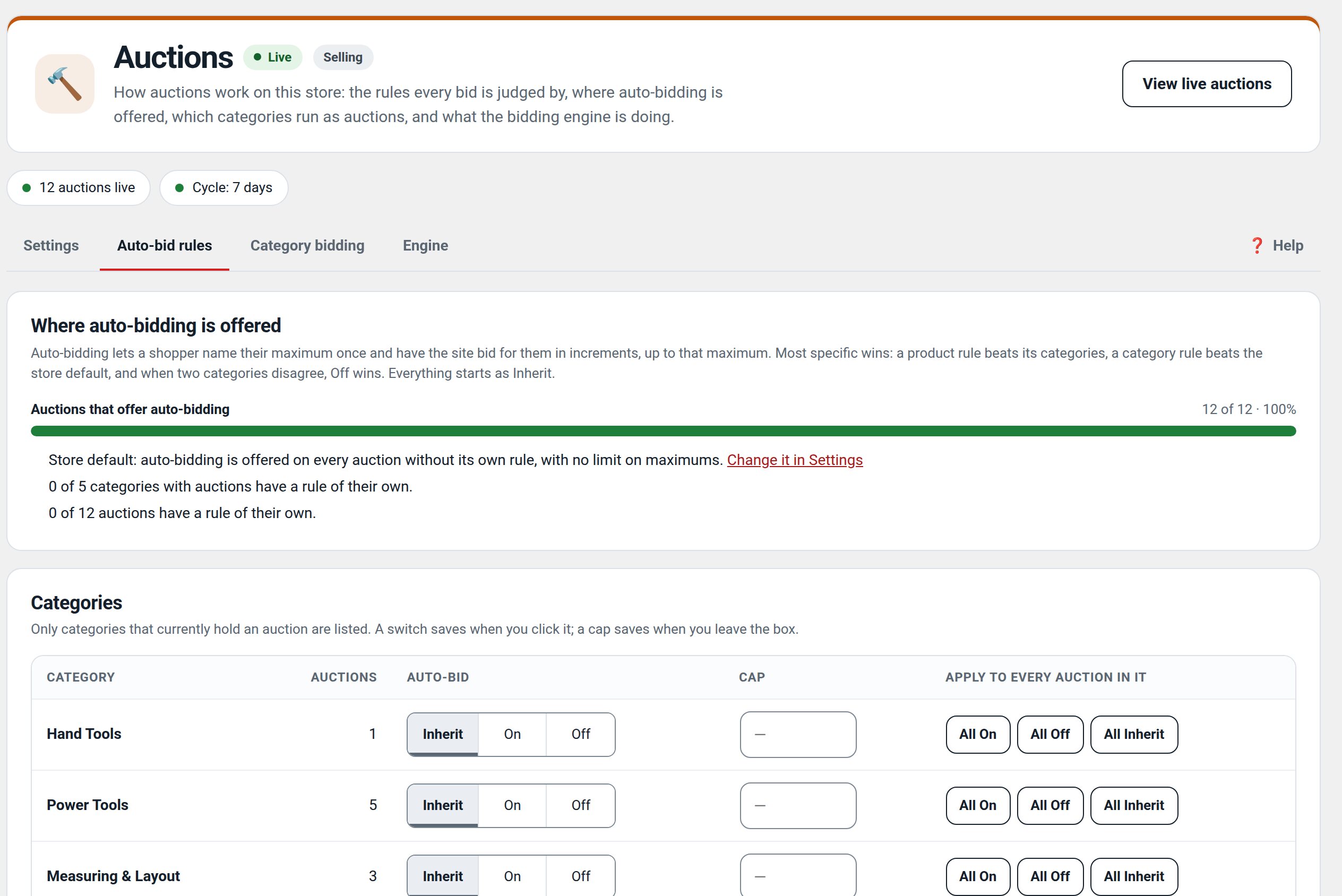
Task: Focus the Hand Tools cap input box
Action: (x=798, y=734)
